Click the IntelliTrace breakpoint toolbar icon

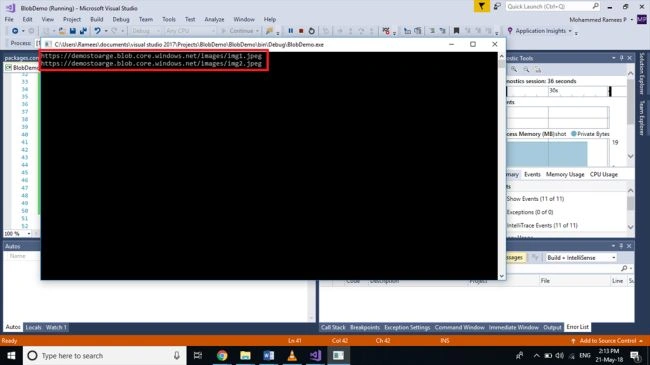(386, 31)
